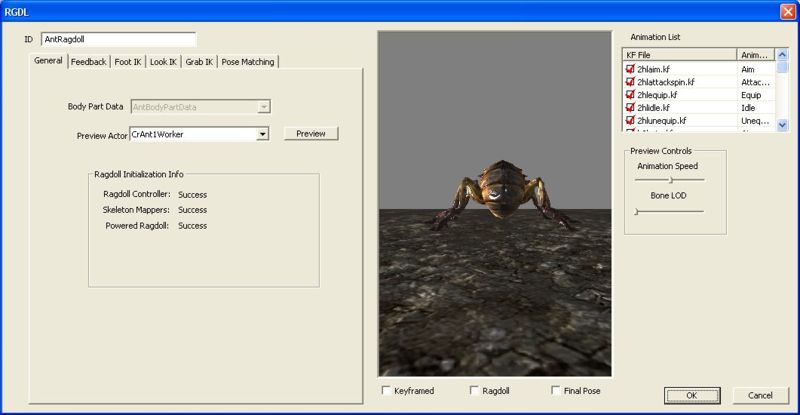The width and height of the screenshot is (800, 415).
Task: Open the Preview Actor dropdown
Action: click(262, 134)
